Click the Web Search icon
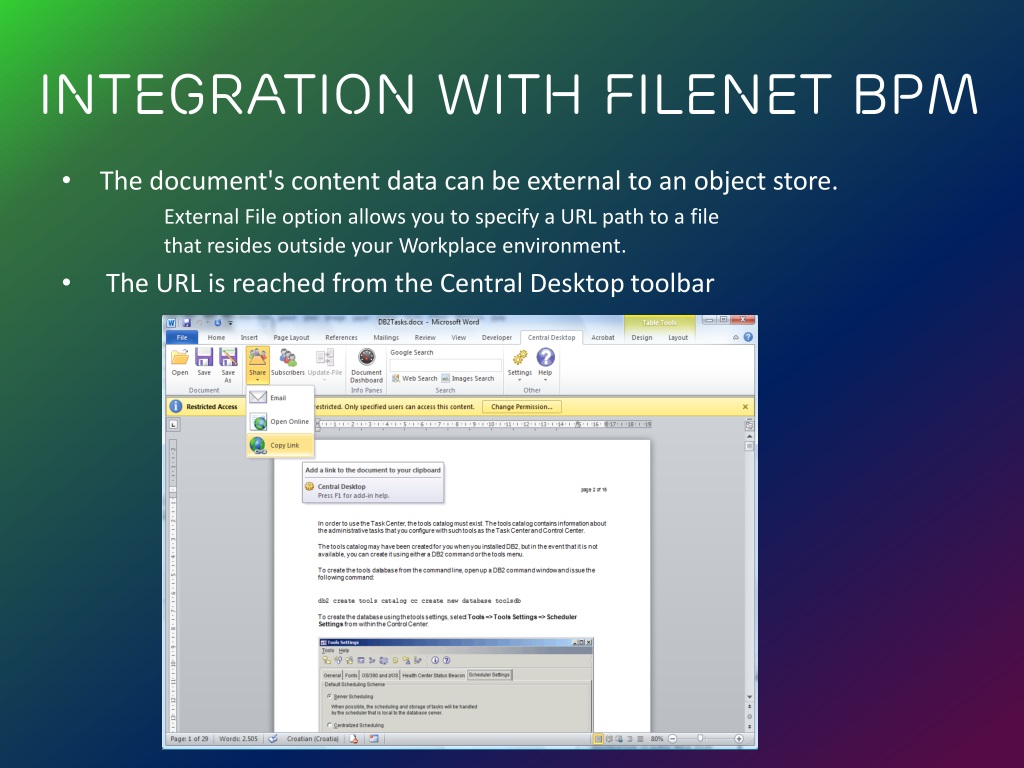Screen dimensions: 1024x768 (x=396, y=379)
